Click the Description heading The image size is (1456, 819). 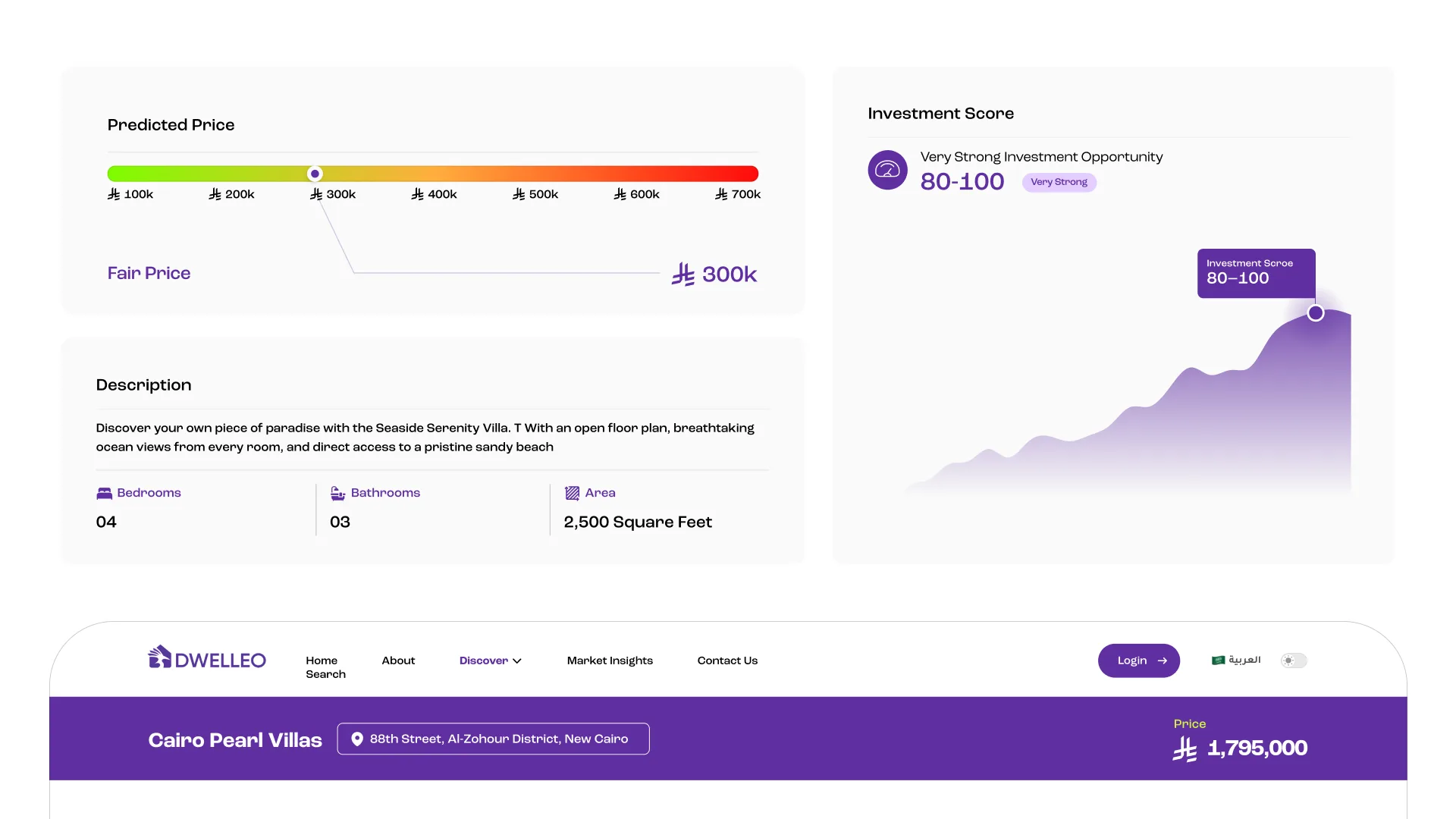143,385
